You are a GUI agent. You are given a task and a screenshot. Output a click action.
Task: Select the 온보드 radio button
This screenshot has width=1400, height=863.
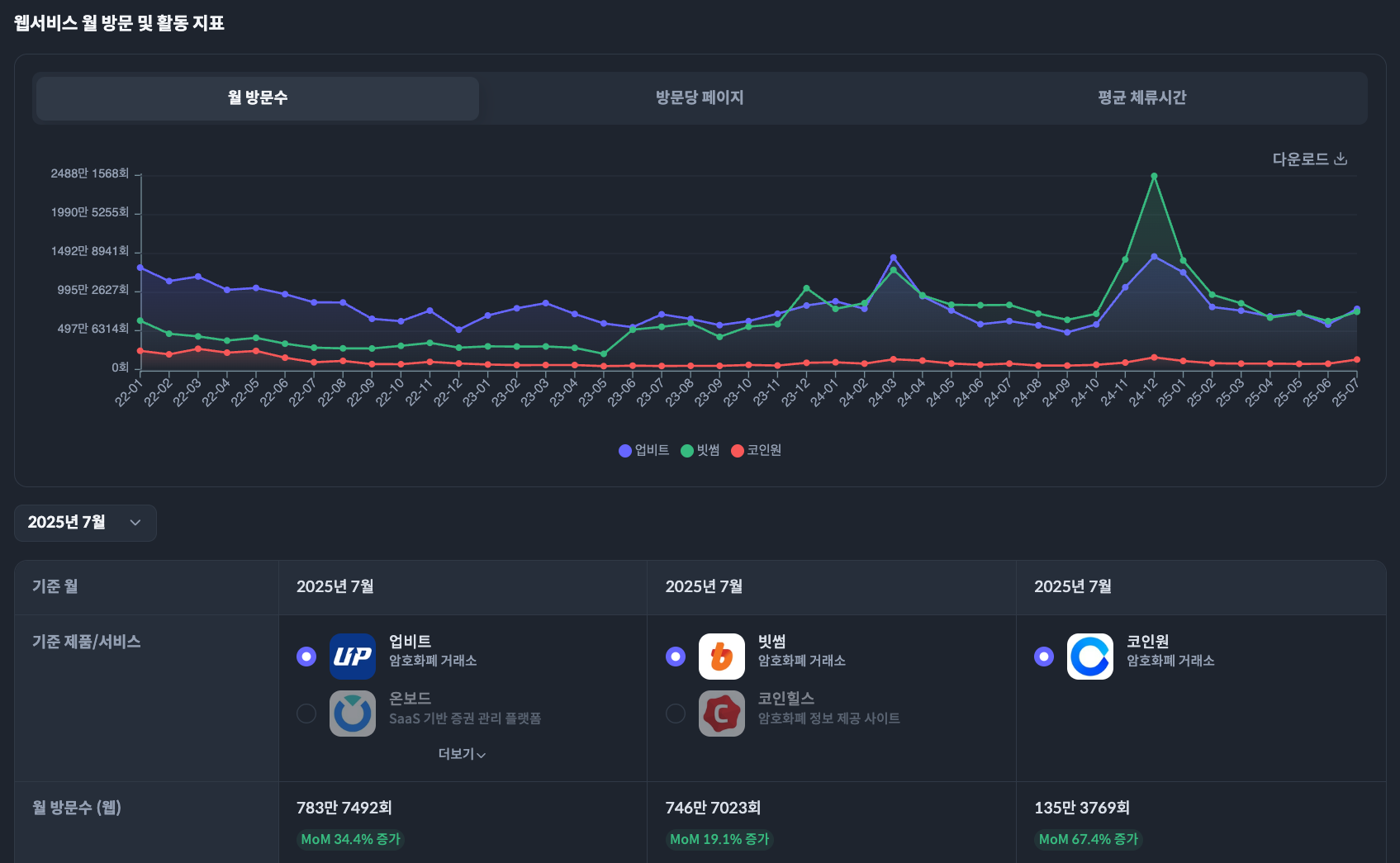306,714
